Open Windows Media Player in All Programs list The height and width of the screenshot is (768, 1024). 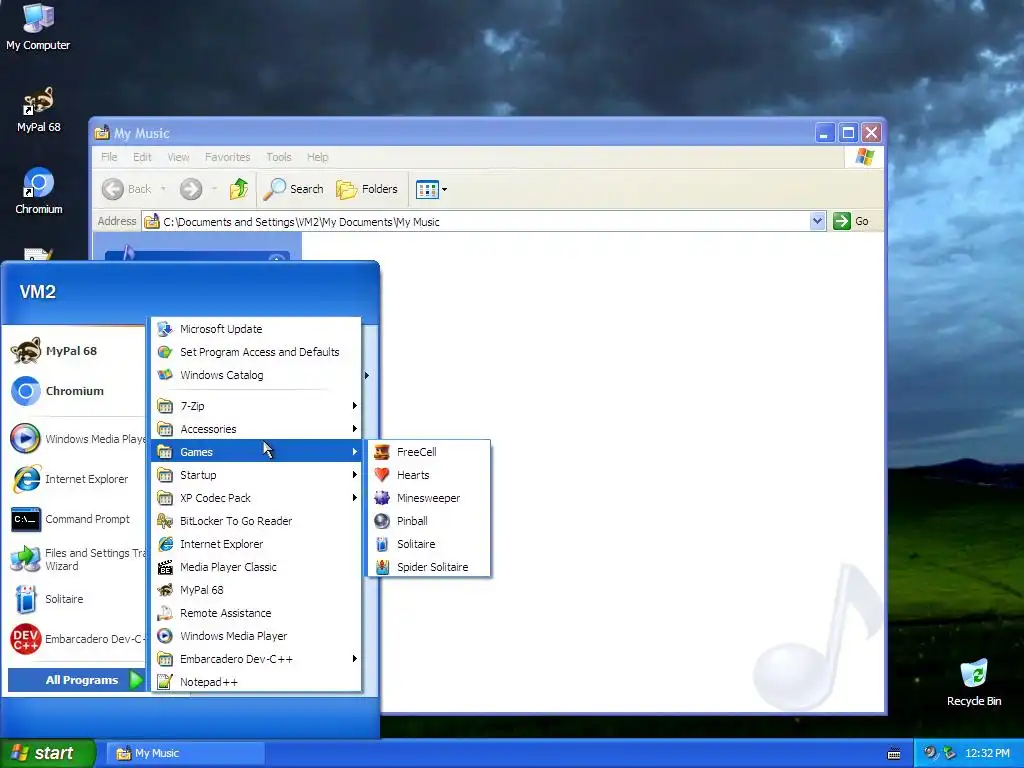(x=256, y=635)
